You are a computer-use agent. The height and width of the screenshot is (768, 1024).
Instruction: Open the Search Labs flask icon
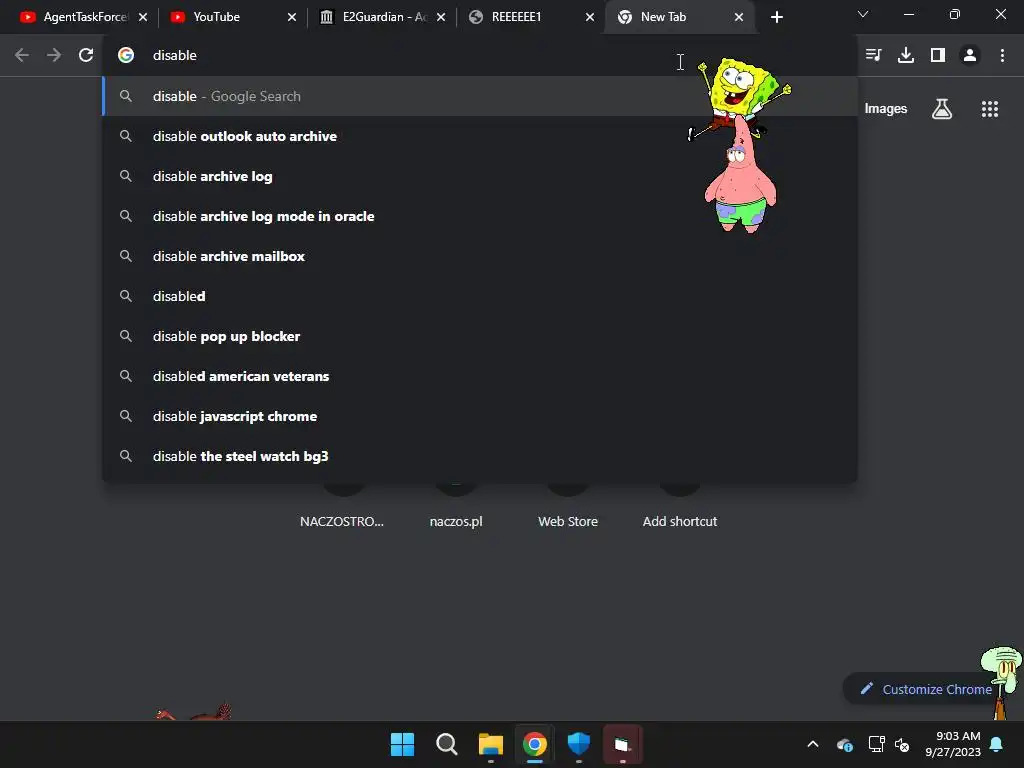pyautogui.click(x=941, y=108)
